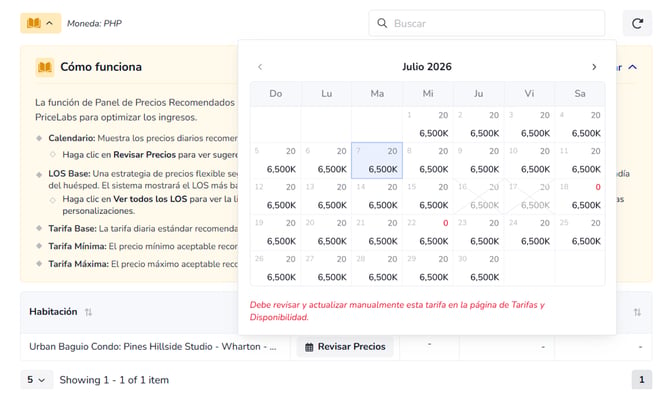Click the Urban Baguio Condo room name
This screenshot has width=670, height=398.
coord(153,347)
